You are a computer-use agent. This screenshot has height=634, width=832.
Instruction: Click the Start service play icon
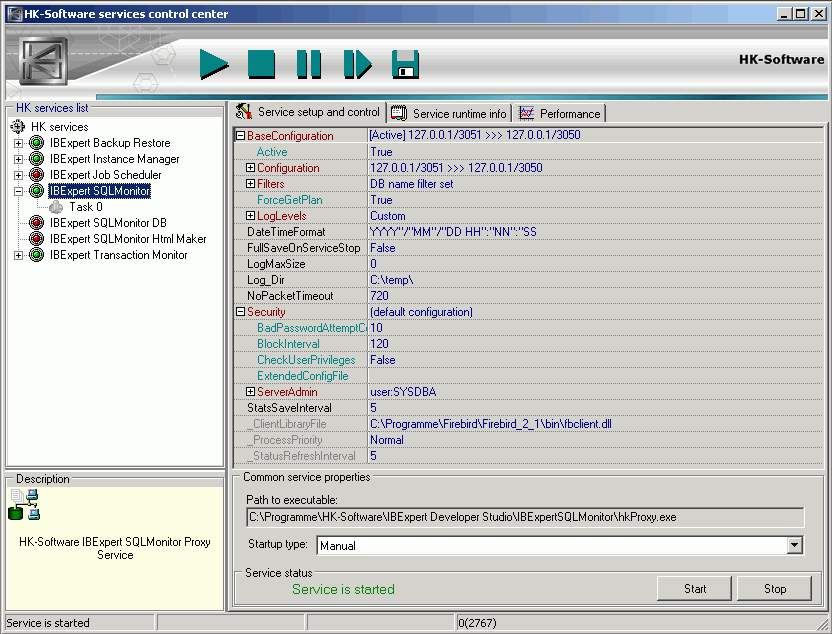[214, 64]
